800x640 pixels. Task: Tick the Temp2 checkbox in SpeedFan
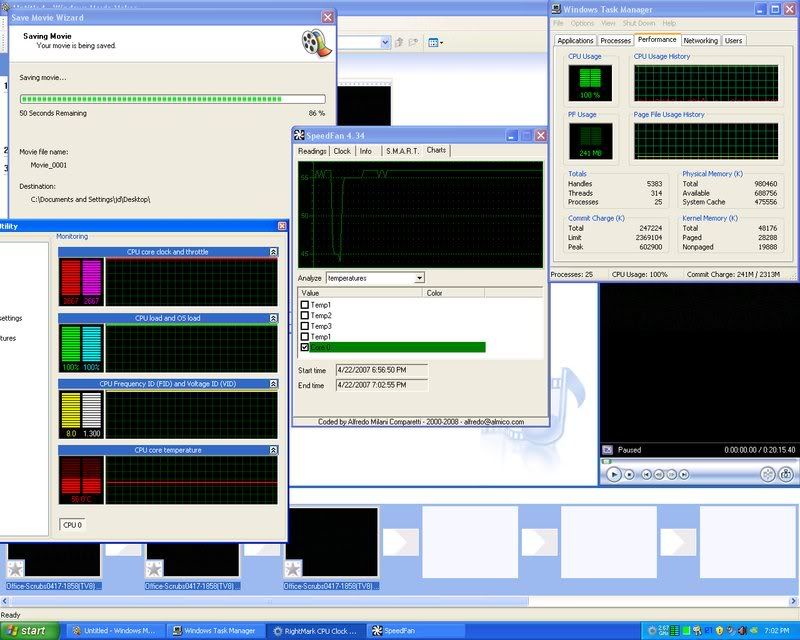click(305, 315)
